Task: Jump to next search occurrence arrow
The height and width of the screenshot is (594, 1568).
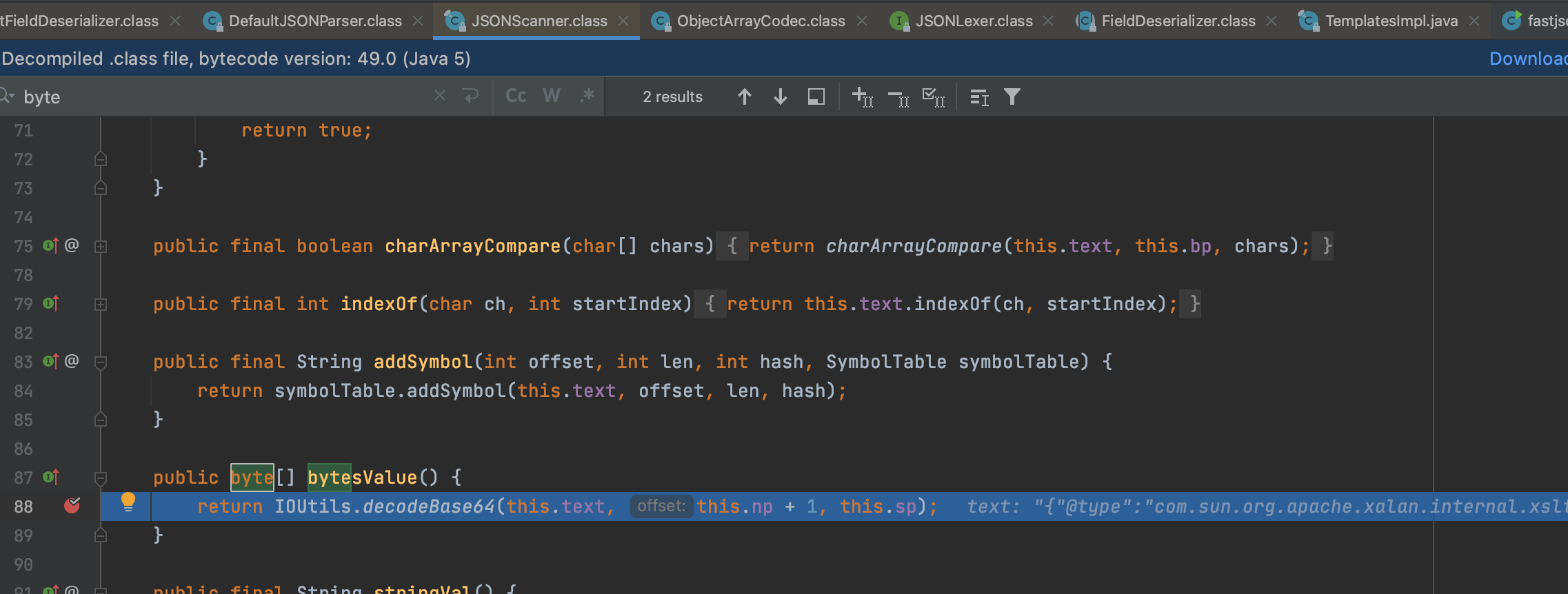Action: click(x=780, y=97)
